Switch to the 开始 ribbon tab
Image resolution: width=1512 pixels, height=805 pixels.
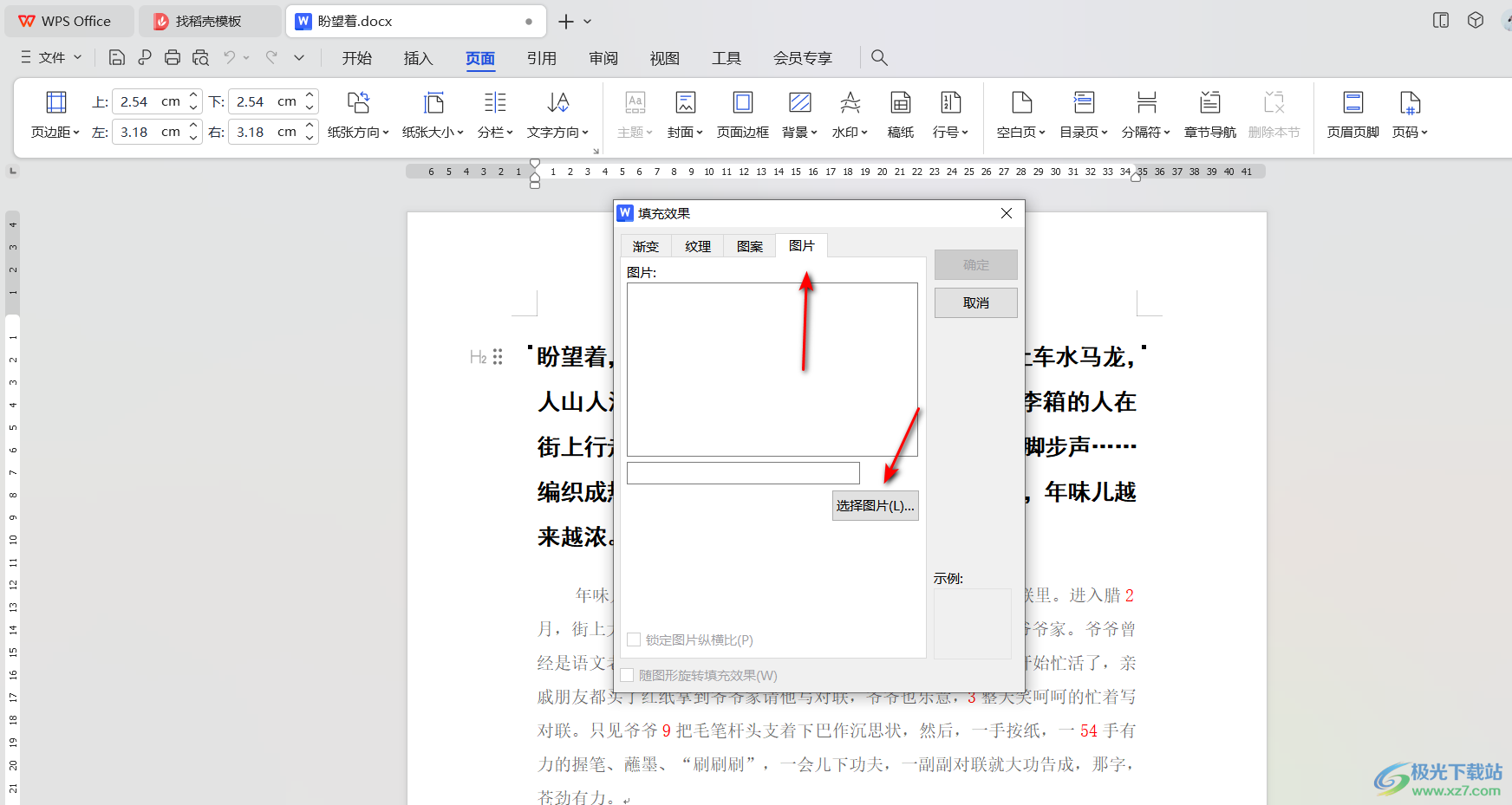click(x=356, y=57)
